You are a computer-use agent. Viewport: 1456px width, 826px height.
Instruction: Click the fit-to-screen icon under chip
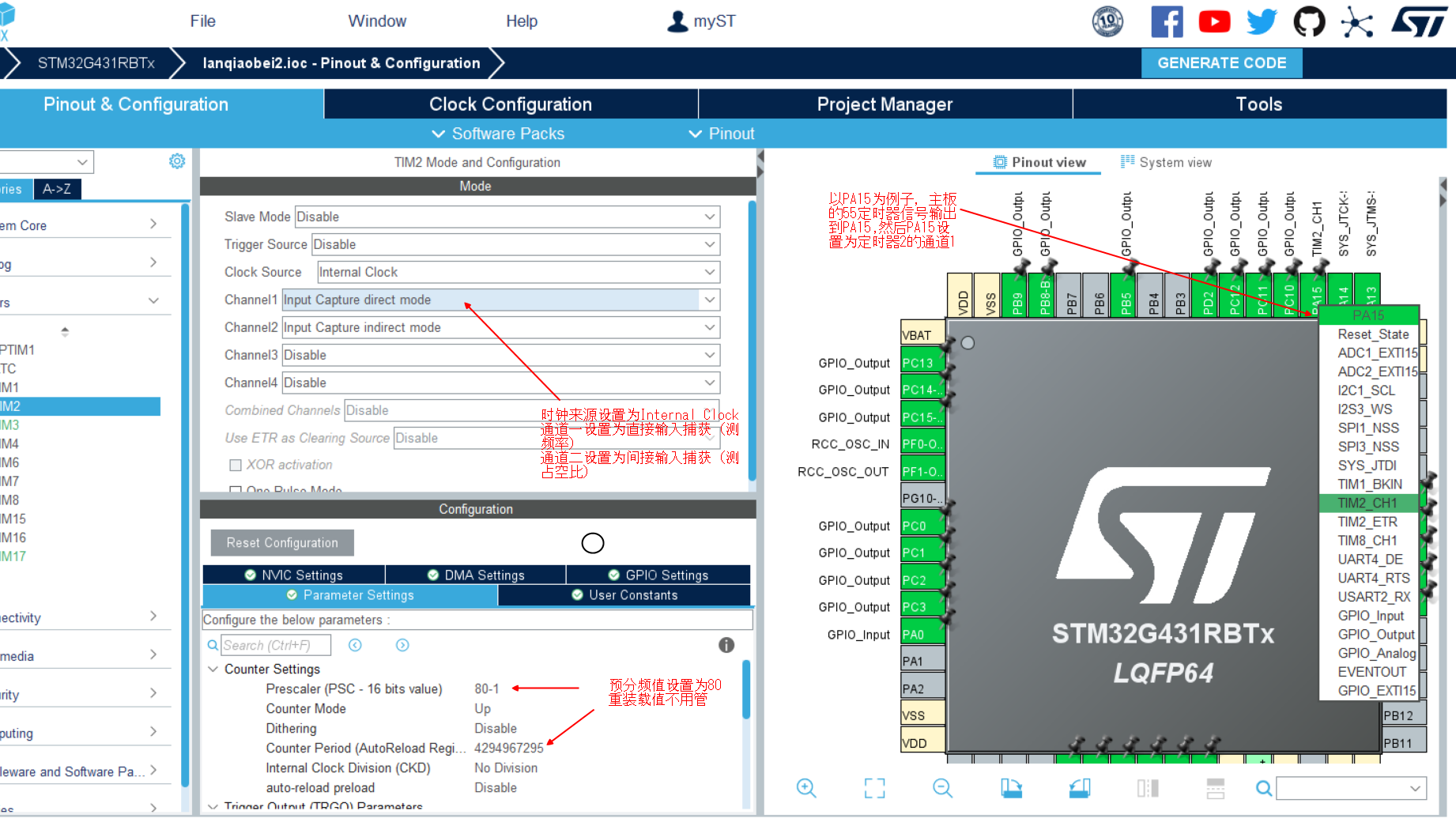click(x=874, y=788)
